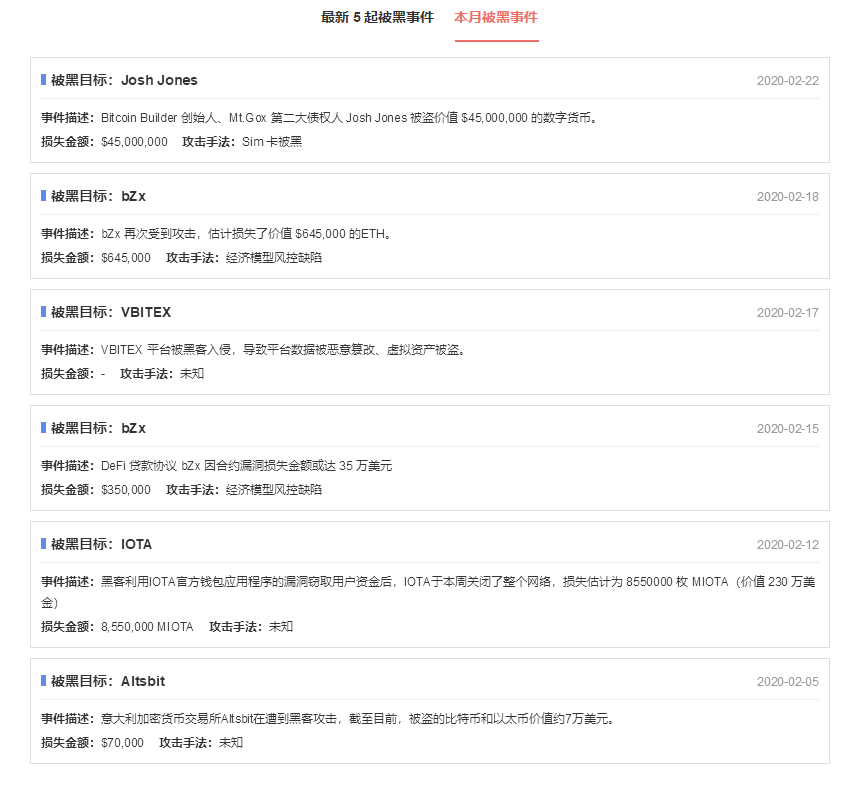Click the IOTA官方钱包 description text
Viewport: 850px width, 787px height.
428,592
